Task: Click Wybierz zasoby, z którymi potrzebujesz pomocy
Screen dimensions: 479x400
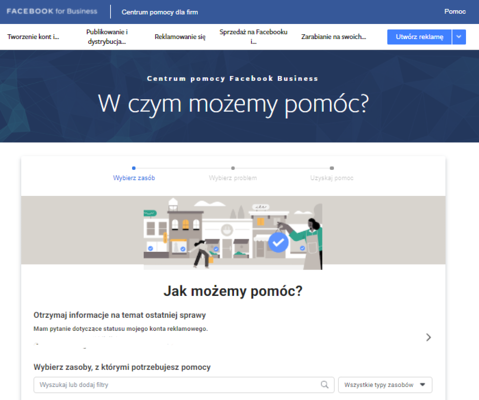Action: pyautogui.click(x=122, y=367)
